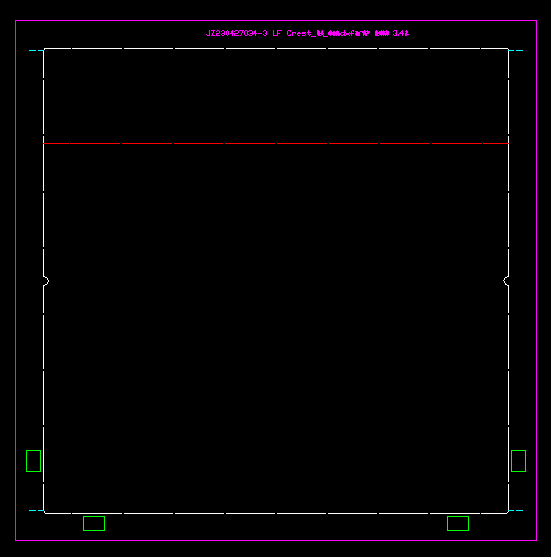Click the top-left cyan dash mark
This screenshot has width=551, height=557.
pos(36,50)
